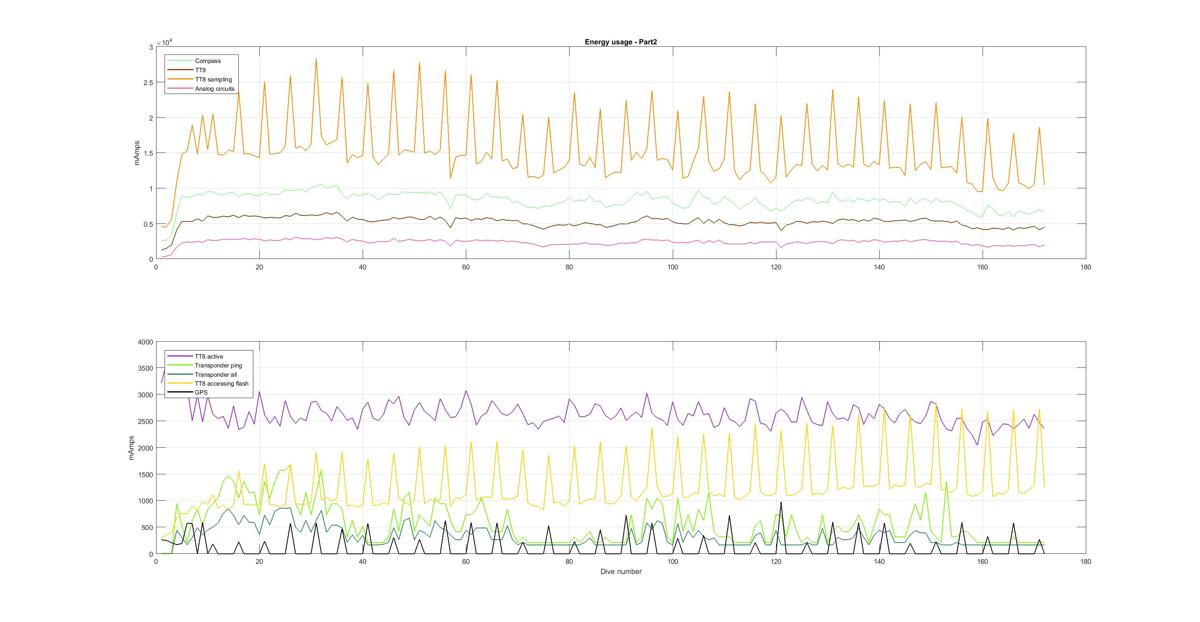Click the 4000 y-axis tick on the lower chart

coord(144,342)
